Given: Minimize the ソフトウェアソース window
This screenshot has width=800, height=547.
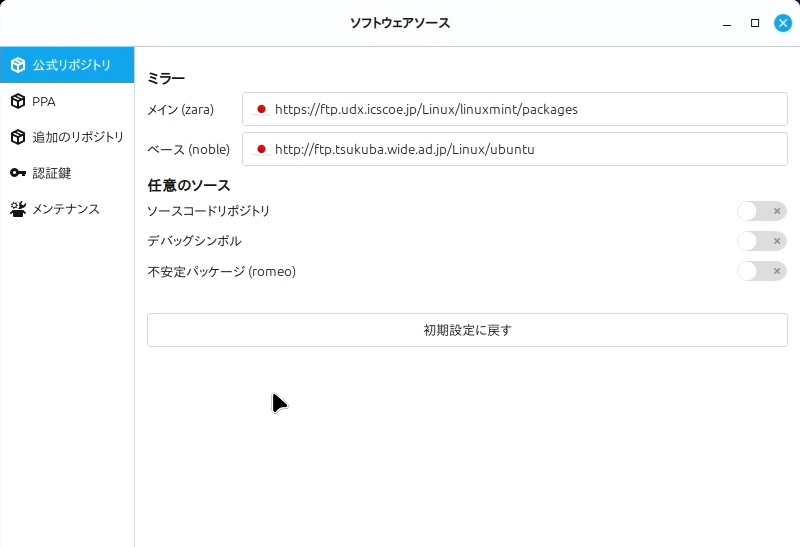Looking at the screenshot, I should point(727,23).
